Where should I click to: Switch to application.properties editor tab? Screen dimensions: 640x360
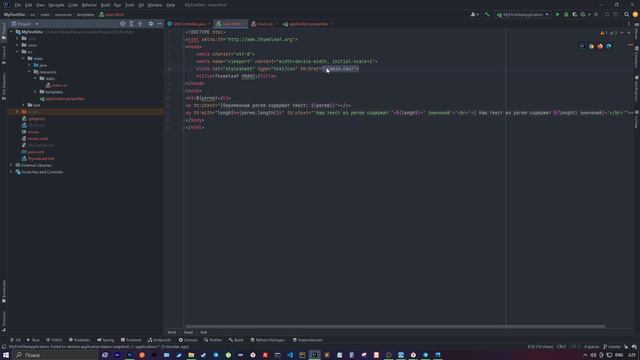point(308,24)
